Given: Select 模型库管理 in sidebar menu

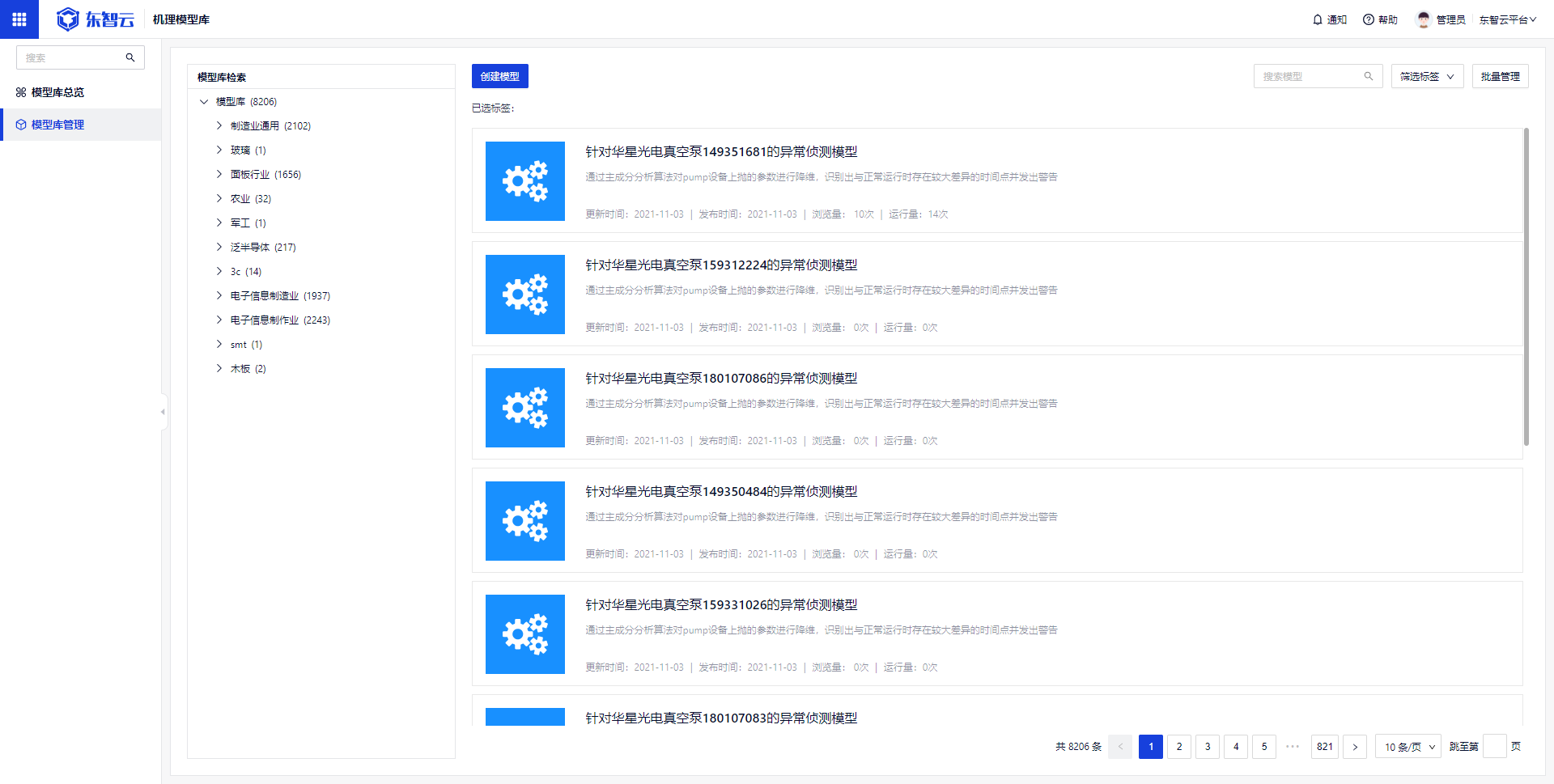Looking at the screenshot, I should coord(57,125).
